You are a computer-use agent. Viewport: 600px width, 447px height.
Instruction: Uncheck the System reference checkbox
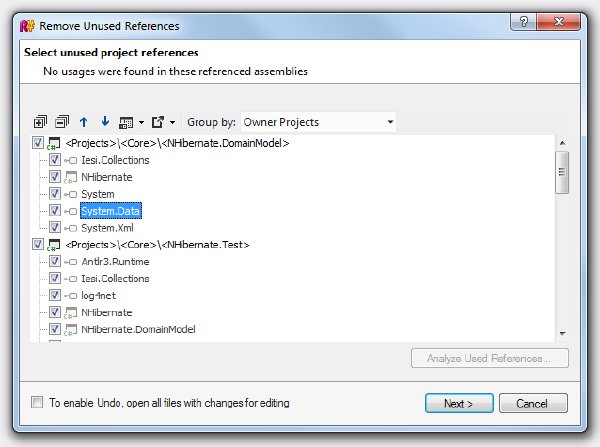coord(54,194)
